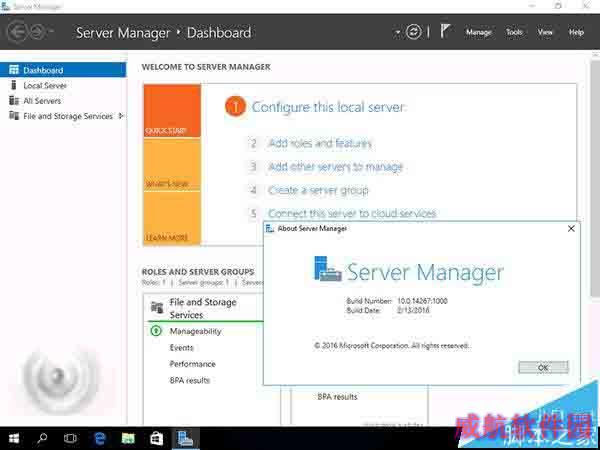600x450 pixels.
Task: Click the All Servers sidebar icon
Action: point(14,100)
